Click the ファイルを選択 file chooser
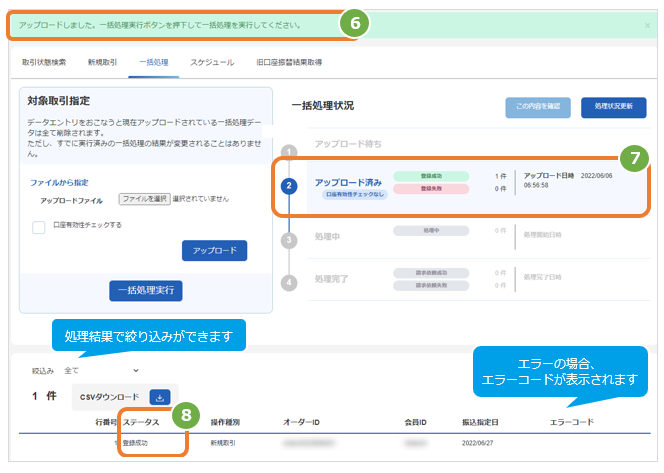This screenshot has height=473, width=664. click(144, 199)
